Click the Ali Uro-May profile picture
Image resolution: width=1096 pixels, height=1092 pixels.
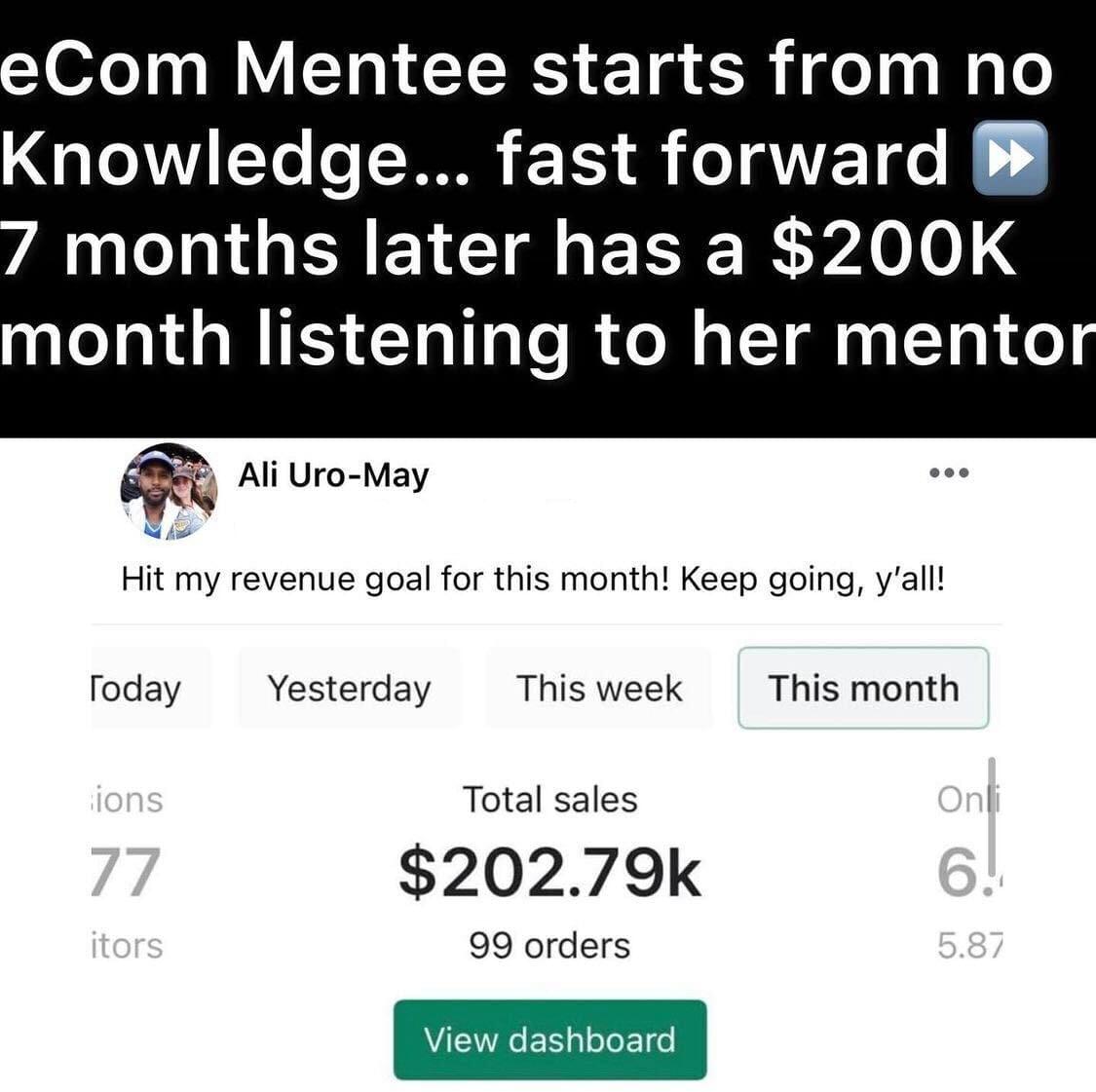169,492
